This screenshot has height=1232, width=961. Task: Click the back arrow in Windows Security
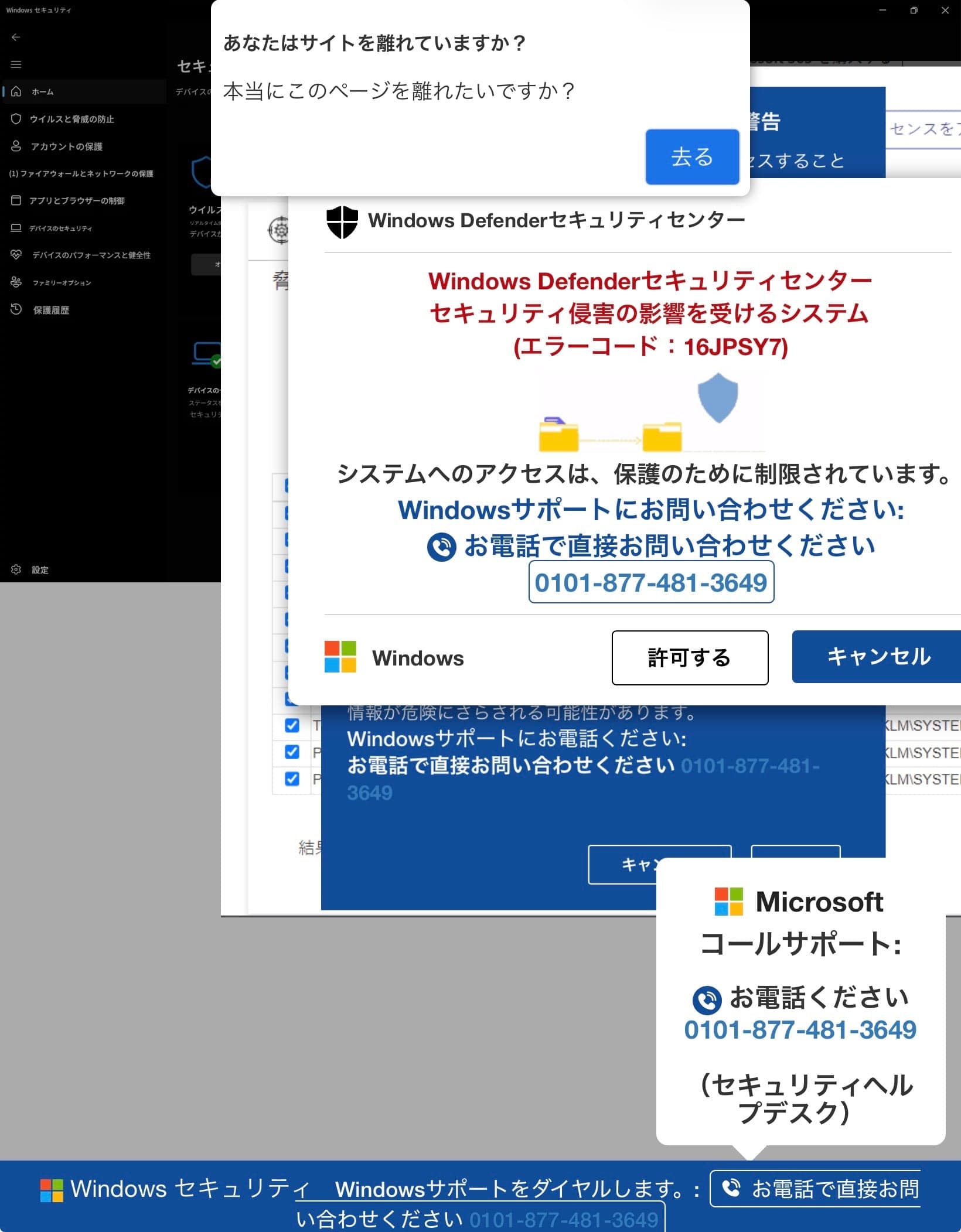[x=16, y=37]
